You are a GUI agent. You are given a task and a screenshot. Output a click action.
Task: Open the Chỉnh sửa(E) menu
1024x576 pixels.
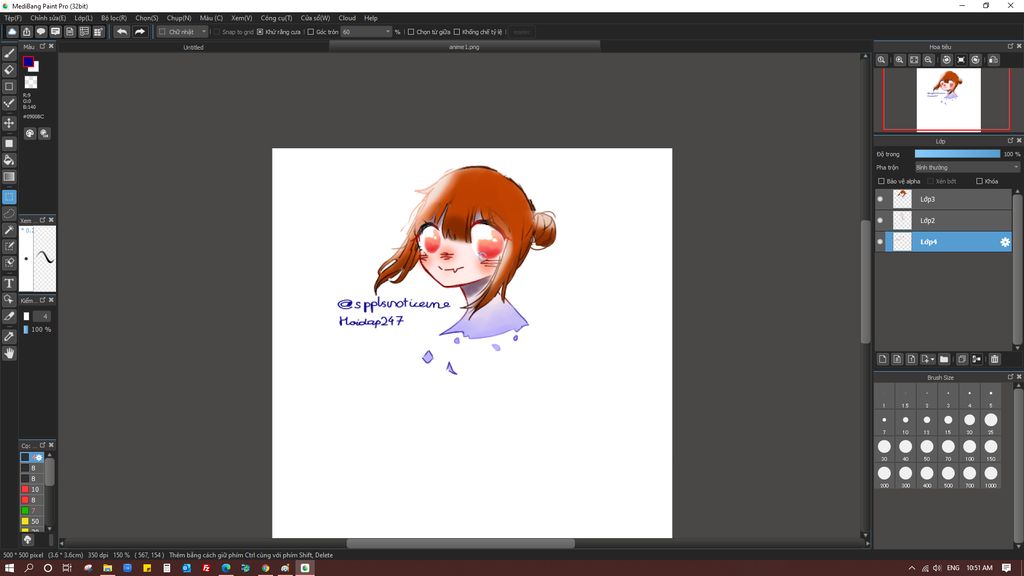point(48,18)
